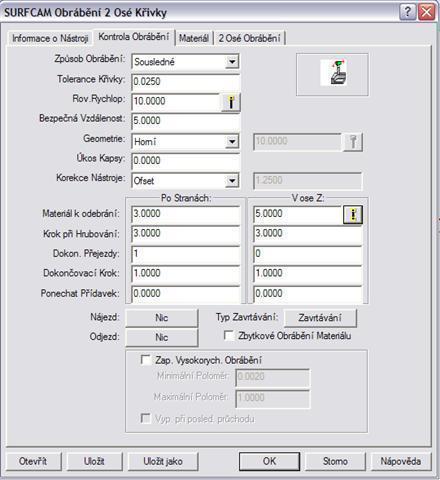Enable Zbytkové Obrábění Materiálu checkbox
Screen dimensions: 440x480
click(x=229, y=336)
